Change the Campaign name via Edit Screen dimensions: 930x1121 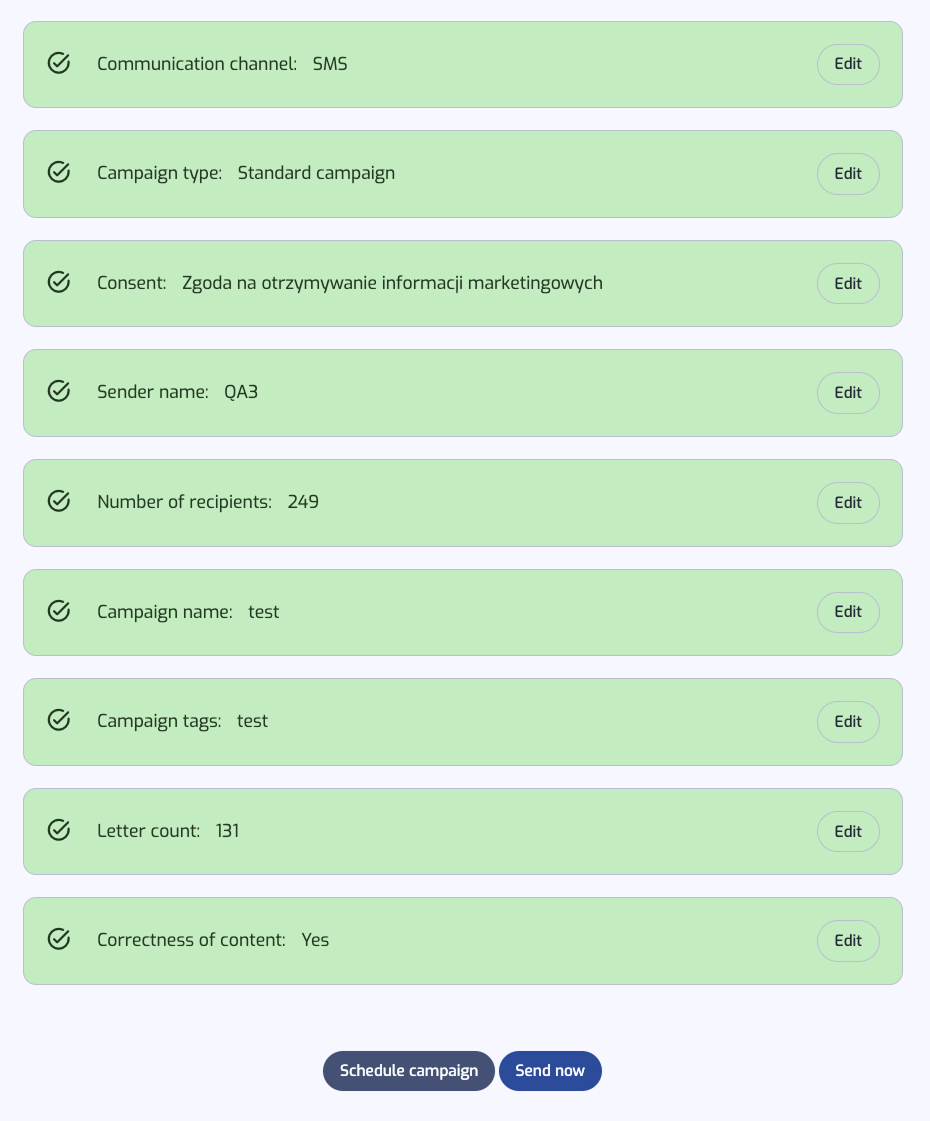(x=848, y=612)
